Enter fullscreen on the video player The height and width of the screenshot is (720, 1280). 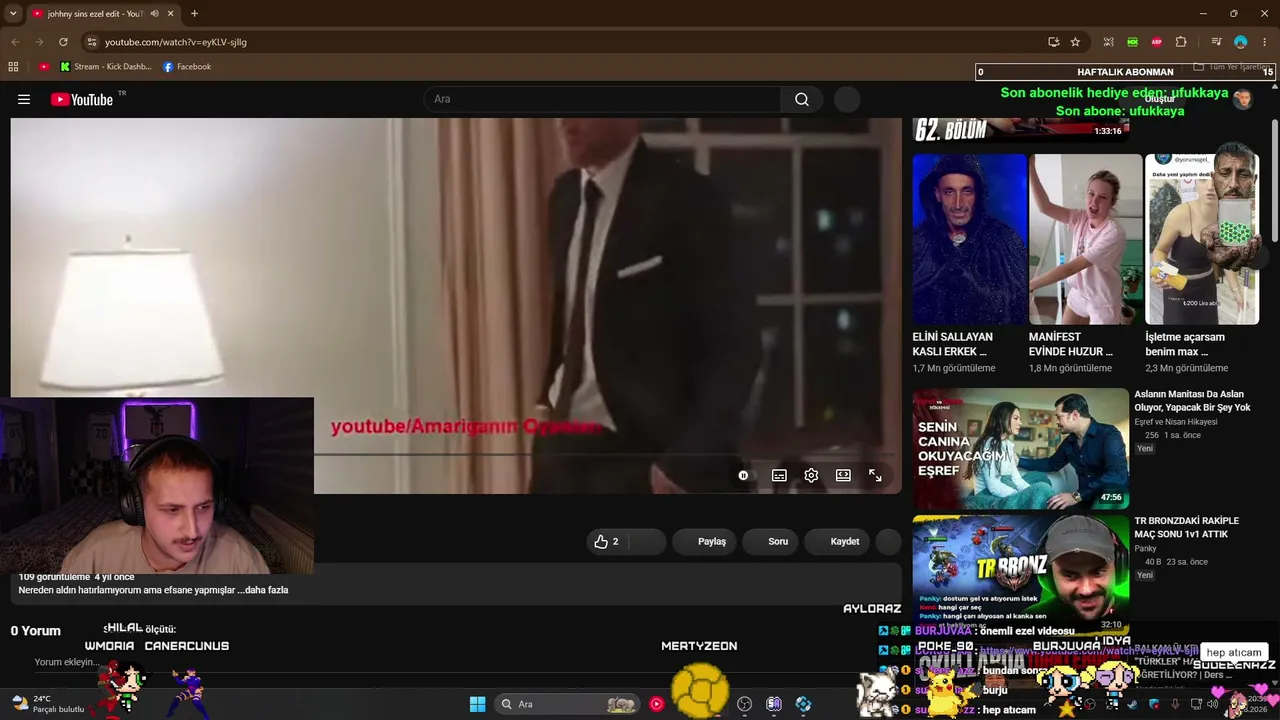(x=875, y=476)
